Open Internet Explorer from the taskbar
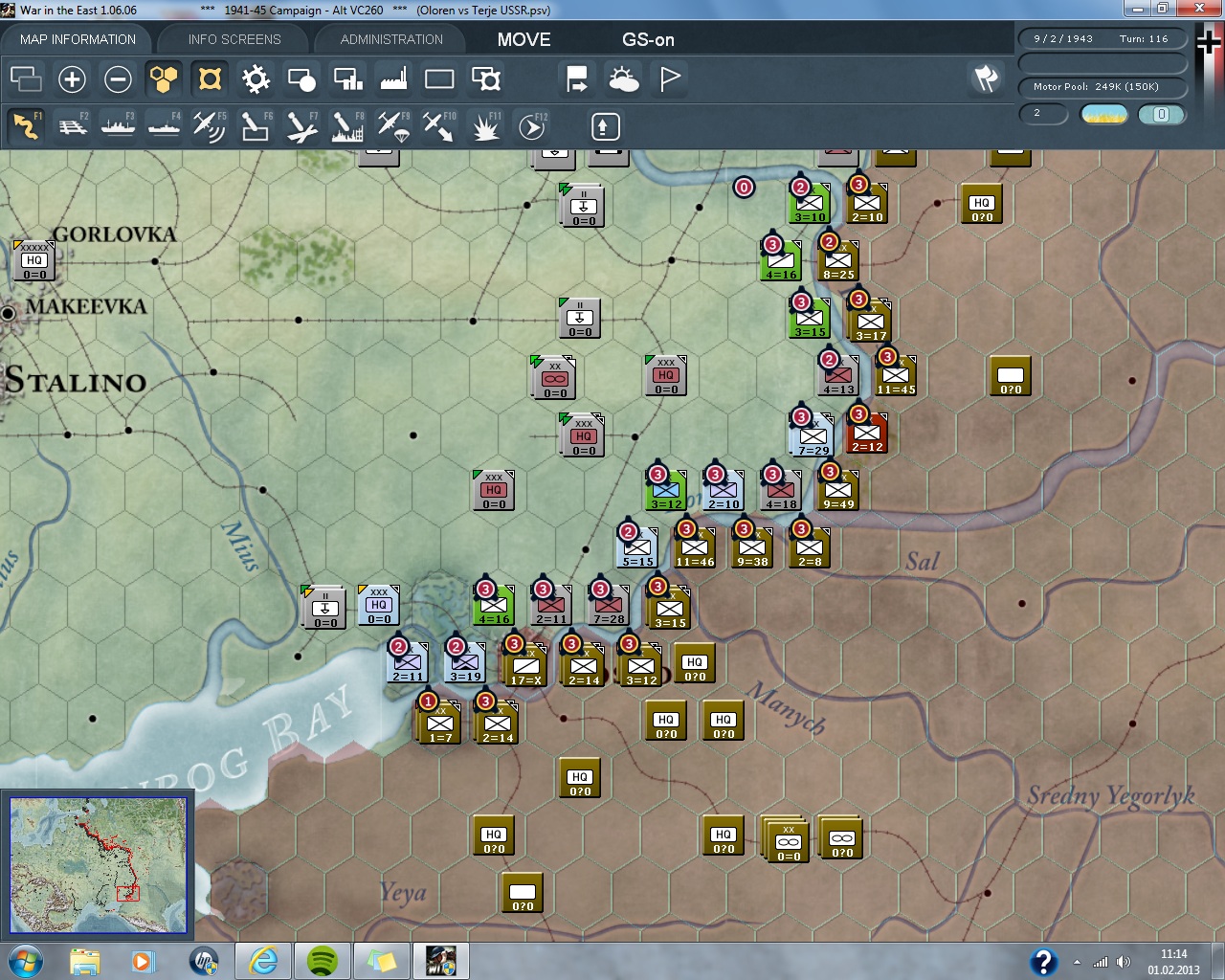Image resolution: width=1225 pixels, height=980 pixels. click(x=263, y=961)
